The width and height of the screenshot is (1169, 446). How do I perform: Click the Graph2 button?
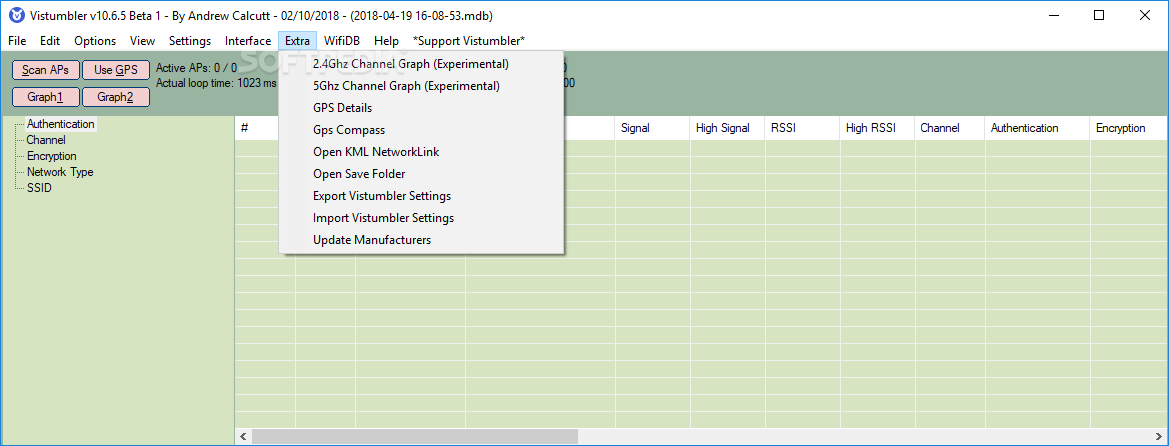pos(116,97)
